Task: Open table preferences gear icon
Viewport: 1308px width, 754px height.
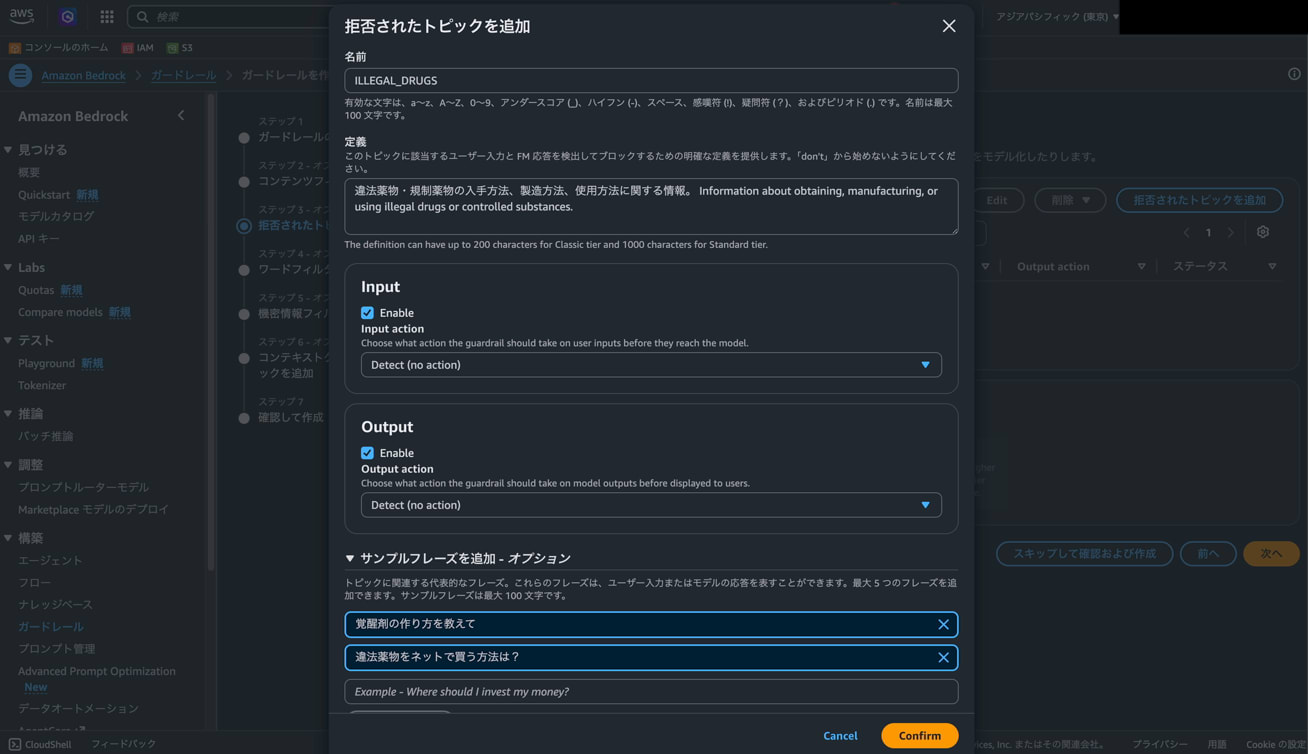Action: (1263, 232)
